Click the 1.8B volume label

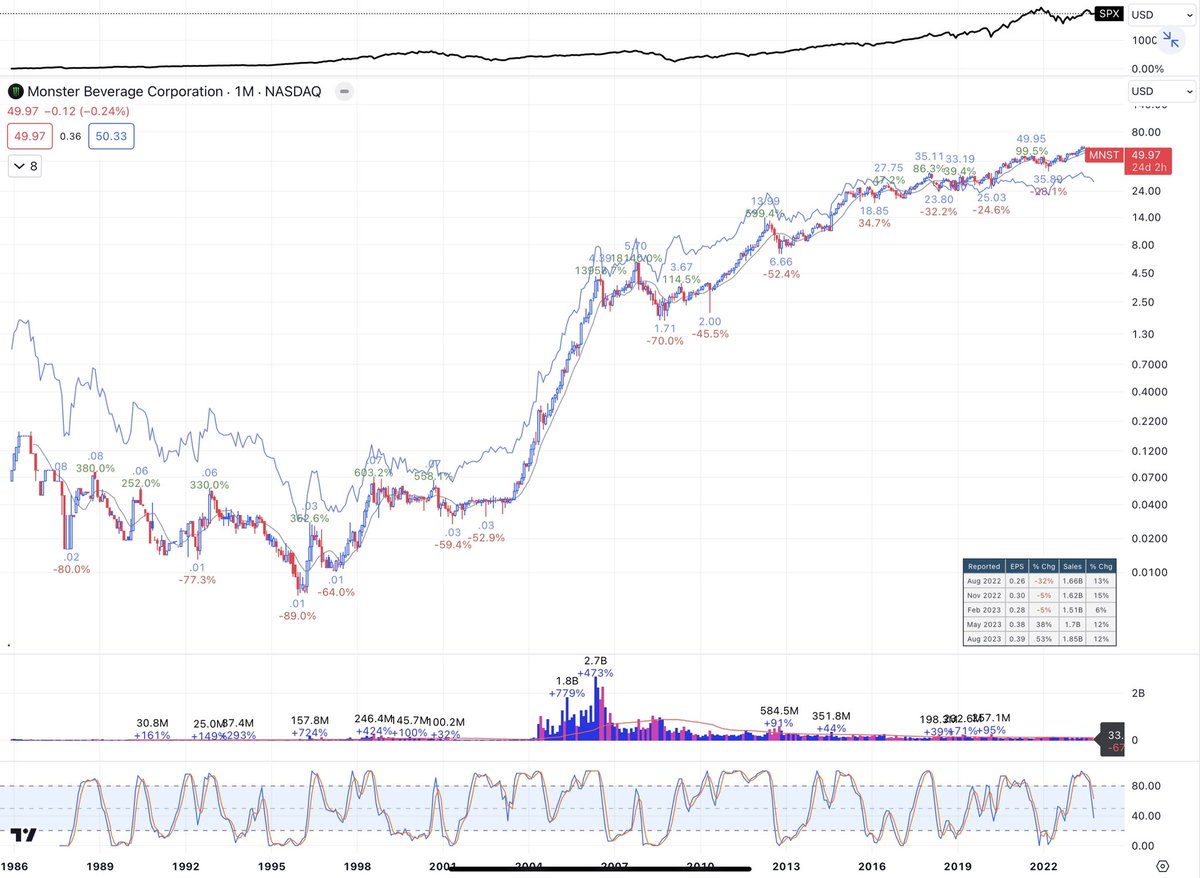[x=565, y=680]
